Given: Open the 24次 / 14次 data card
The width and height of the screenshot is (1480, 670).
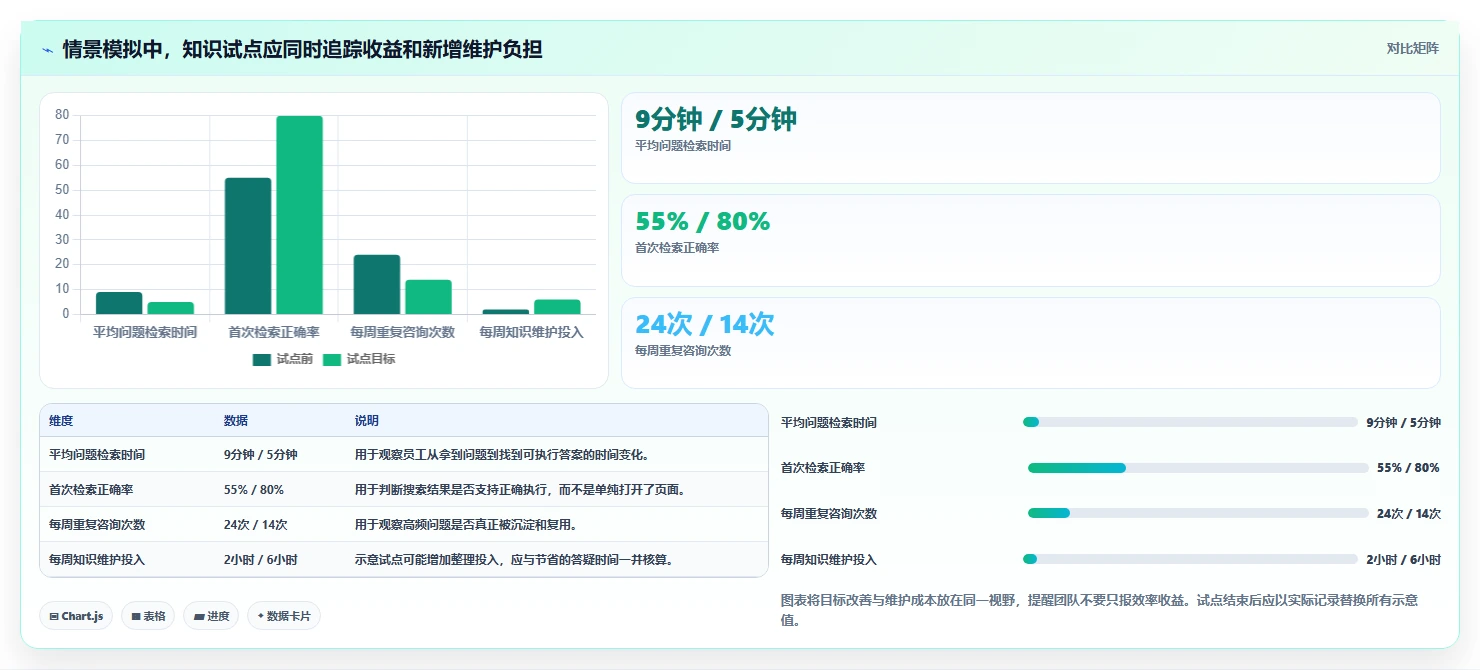Looking at the screenshot, I should click(x=1031, y=343).
